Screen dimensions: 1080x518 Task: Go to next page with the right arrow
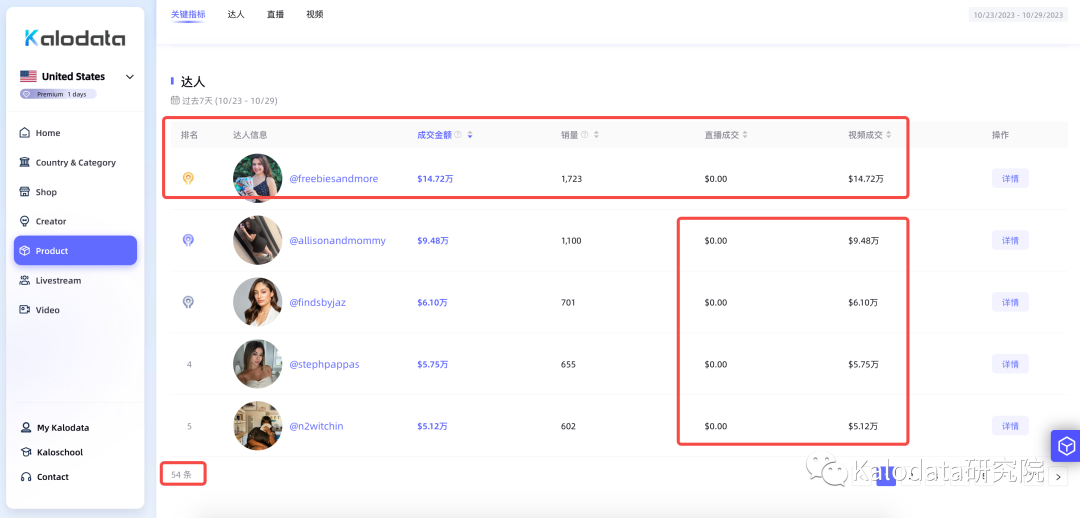point(1058,476)
